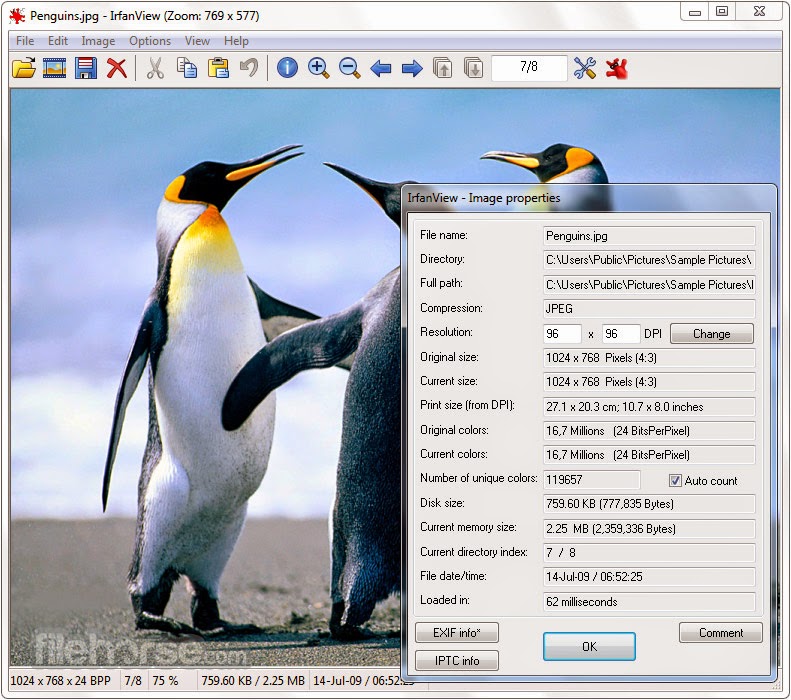Click the 75 % zoom status entry
Screen dimensions: 791x700
click(165, 681)
